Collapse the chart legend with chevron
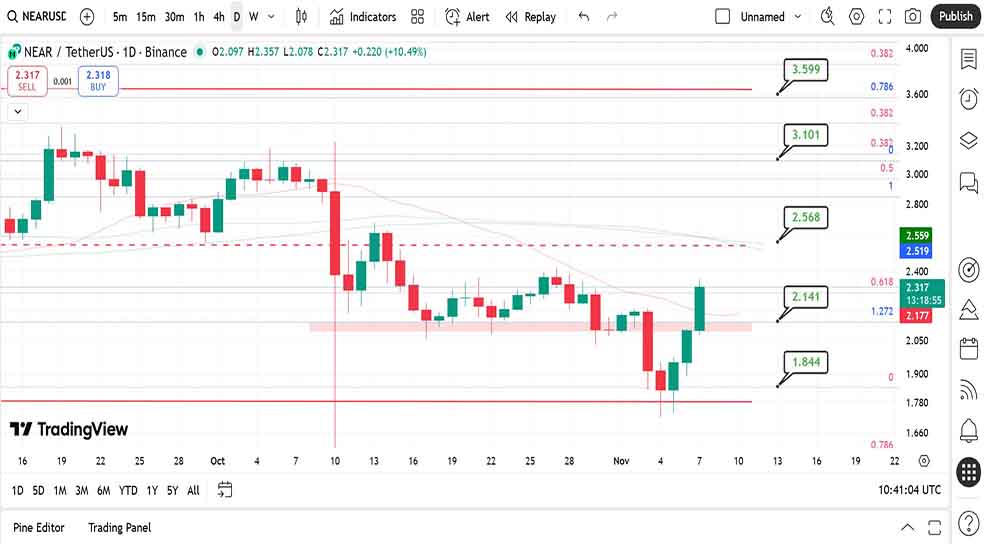The height and width of the screenshot is (544, 984). coord(17,112)
